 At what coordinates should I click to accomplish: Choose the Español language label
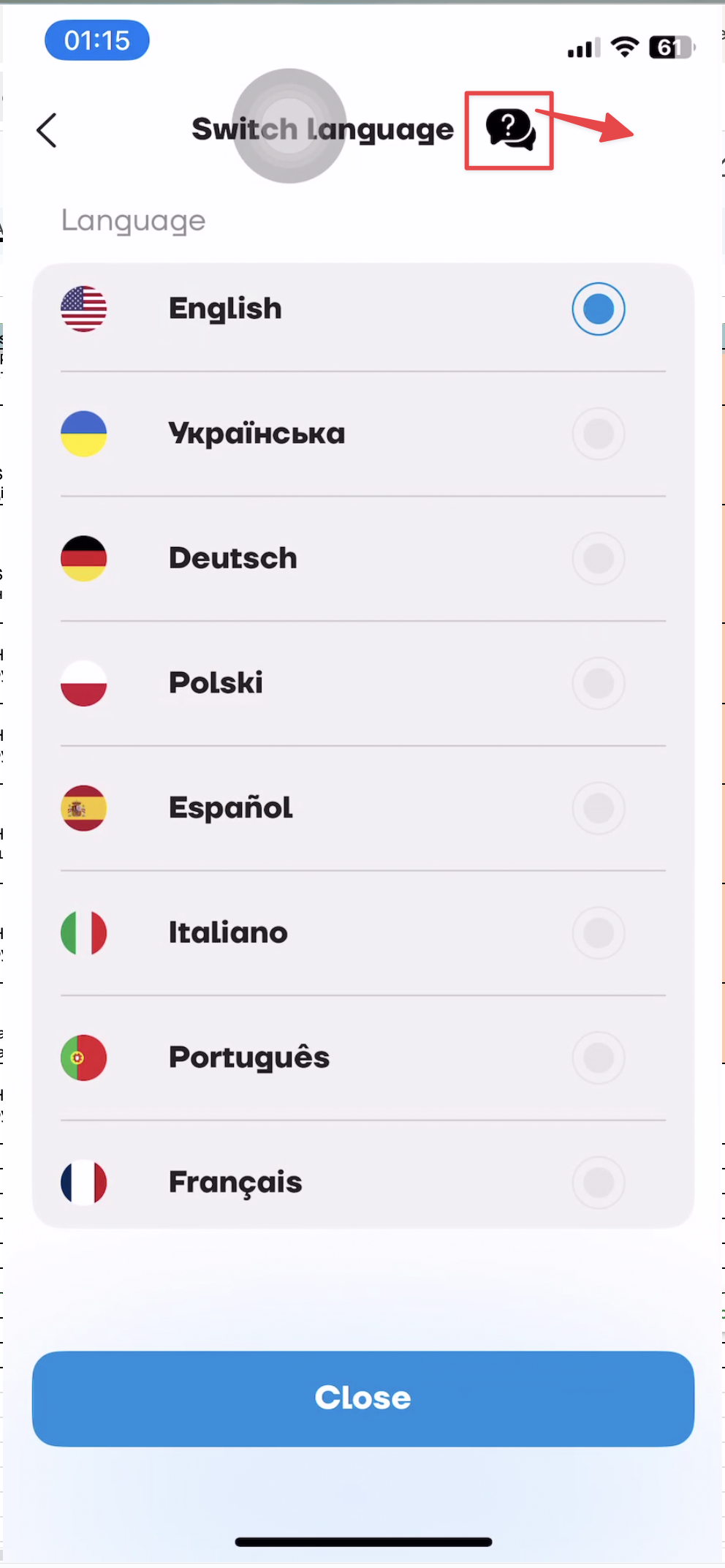coord(231,808)
